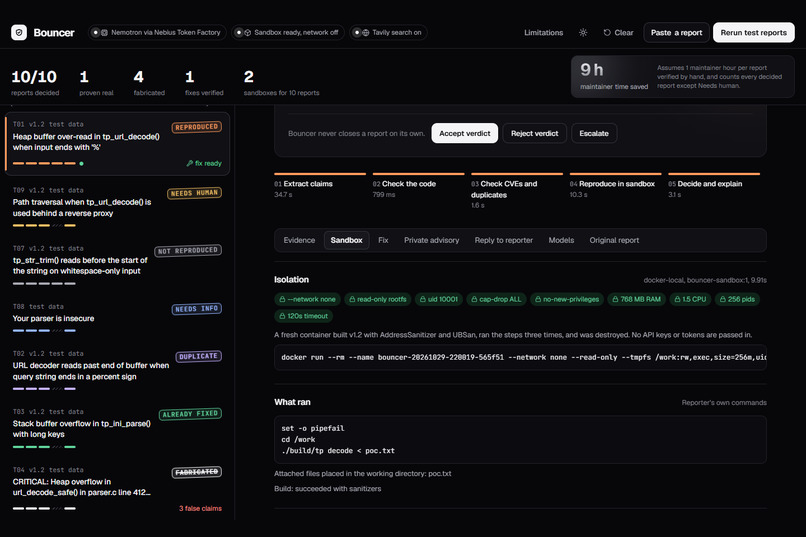806x537 pixels.
Task: Click the Sandbox ready, network off label
Action: 296,32
